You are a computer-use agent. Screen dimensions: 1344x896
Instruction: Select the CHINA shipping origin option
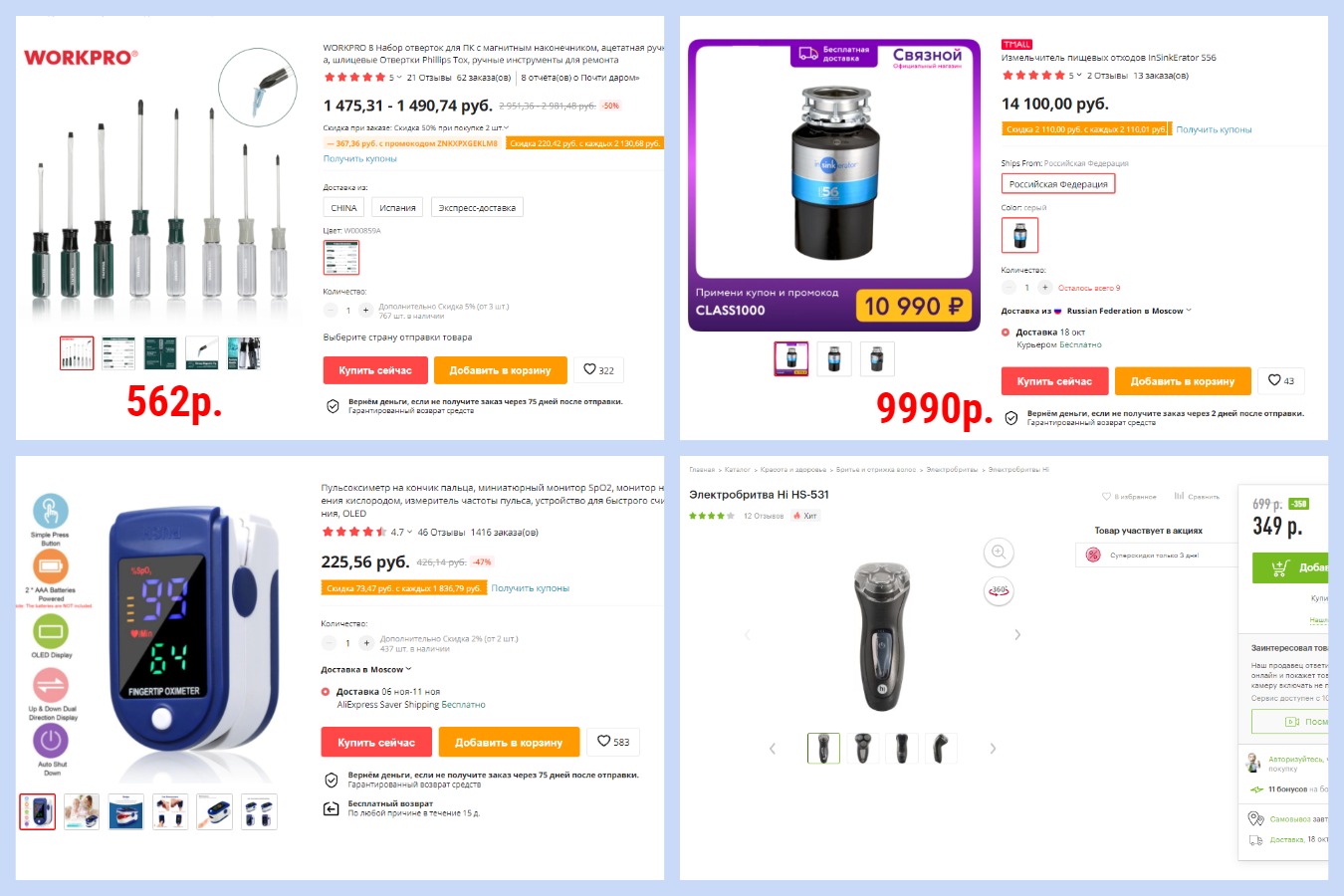tap(343, 207)
